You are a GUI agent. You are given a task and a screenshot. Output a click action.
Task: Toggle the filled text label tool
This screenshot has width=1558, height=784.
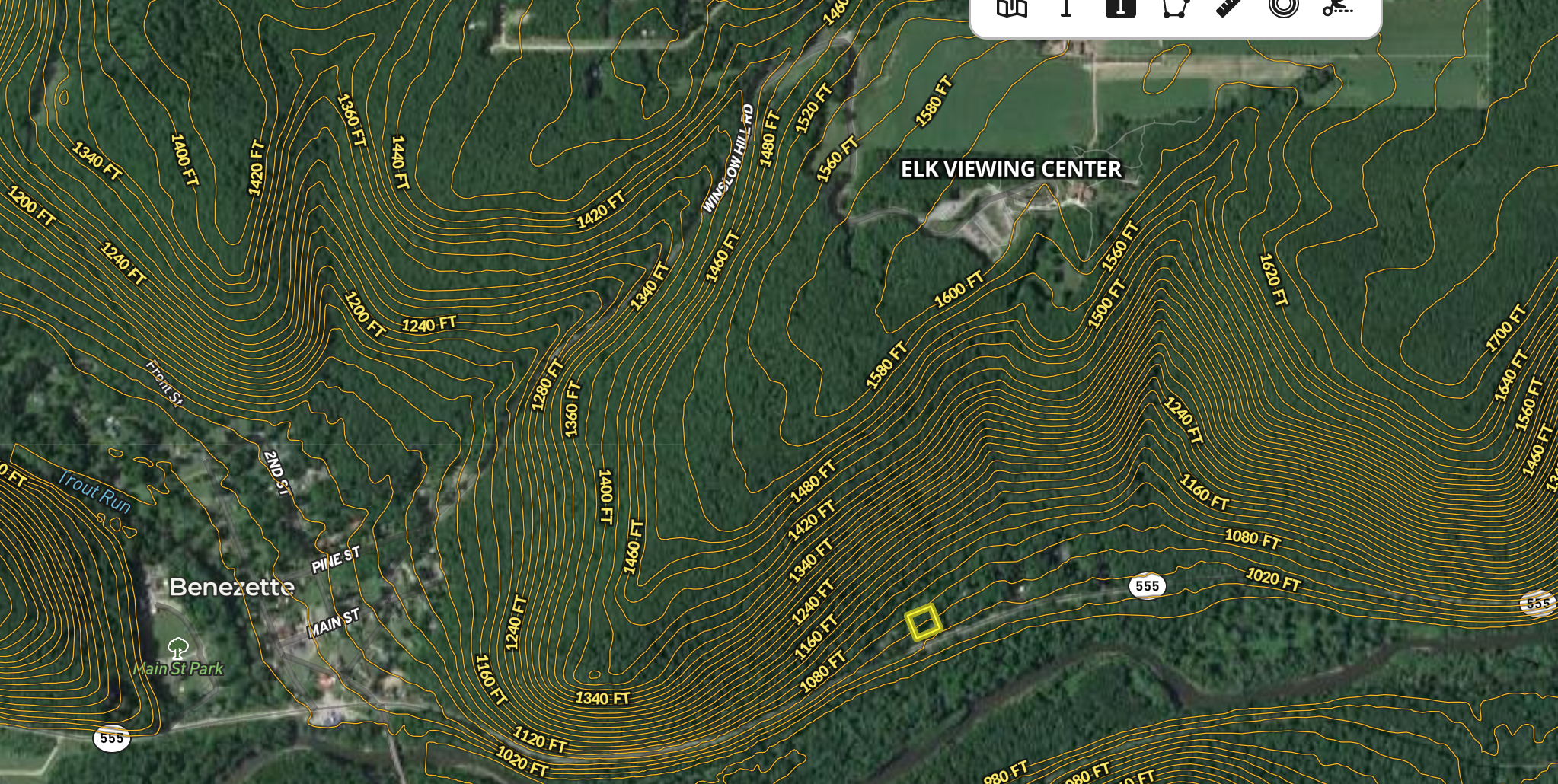point(1120,8)
